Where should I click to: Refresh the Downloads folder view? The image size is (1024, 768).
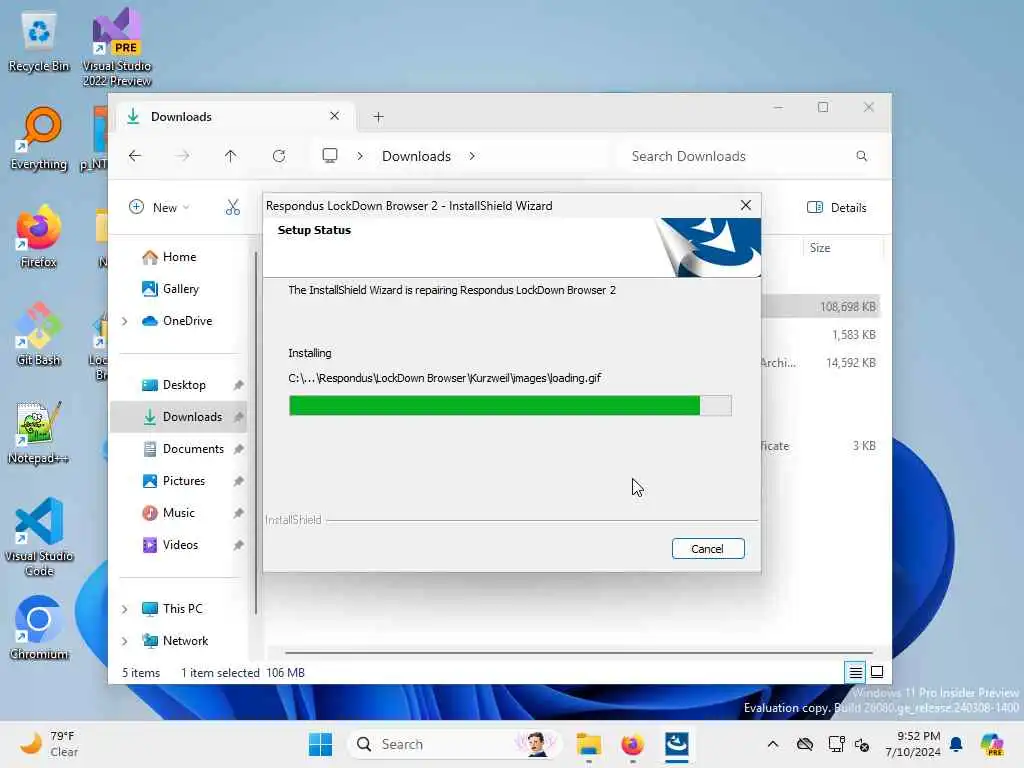click(279, 156)
